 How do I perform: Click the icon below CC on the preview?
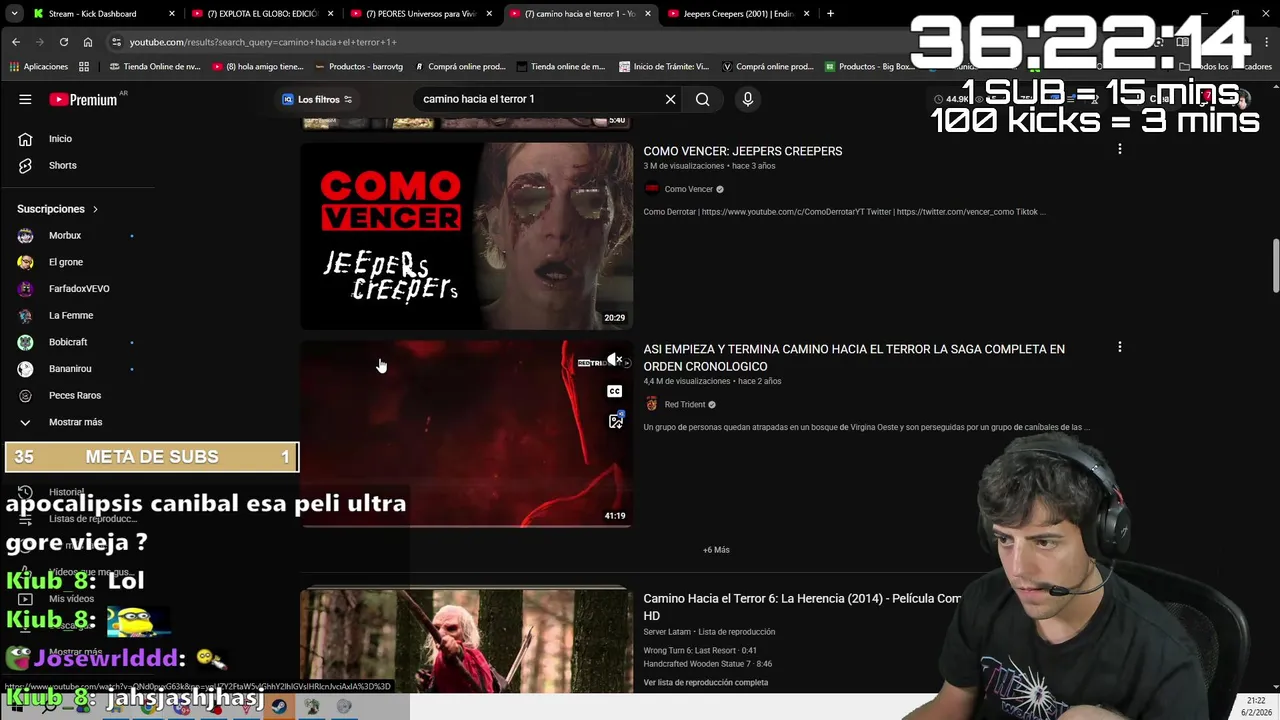tap(615, 421)
